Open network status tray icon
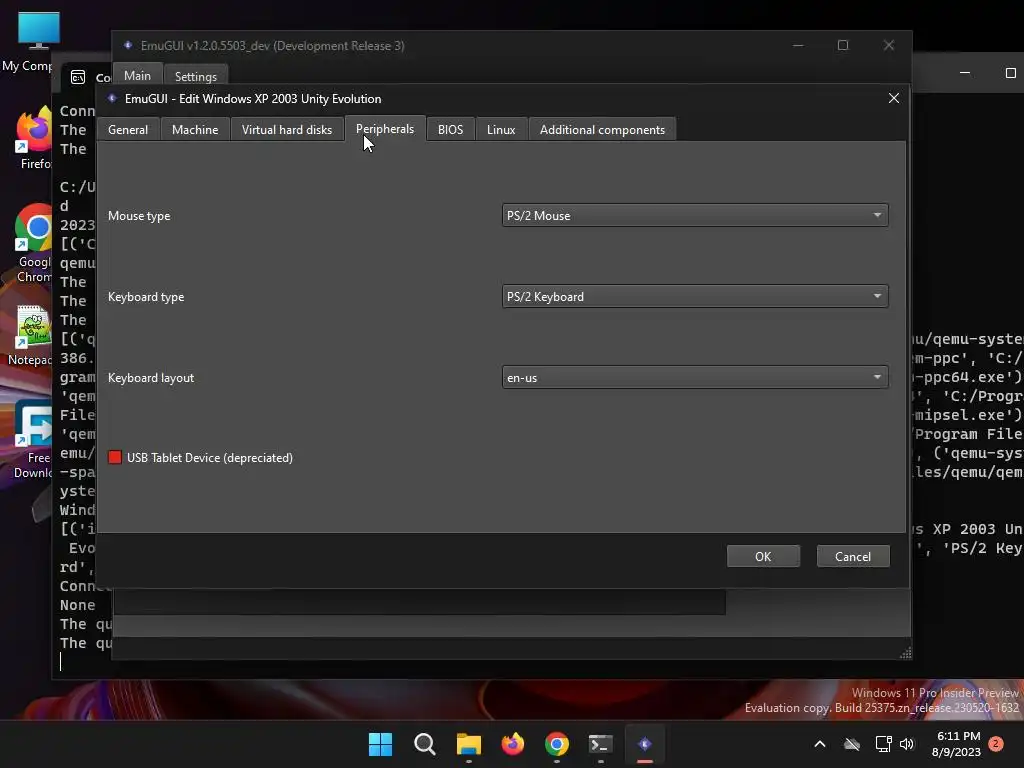Screen dimensions: 1024x768 pos(883,744)
